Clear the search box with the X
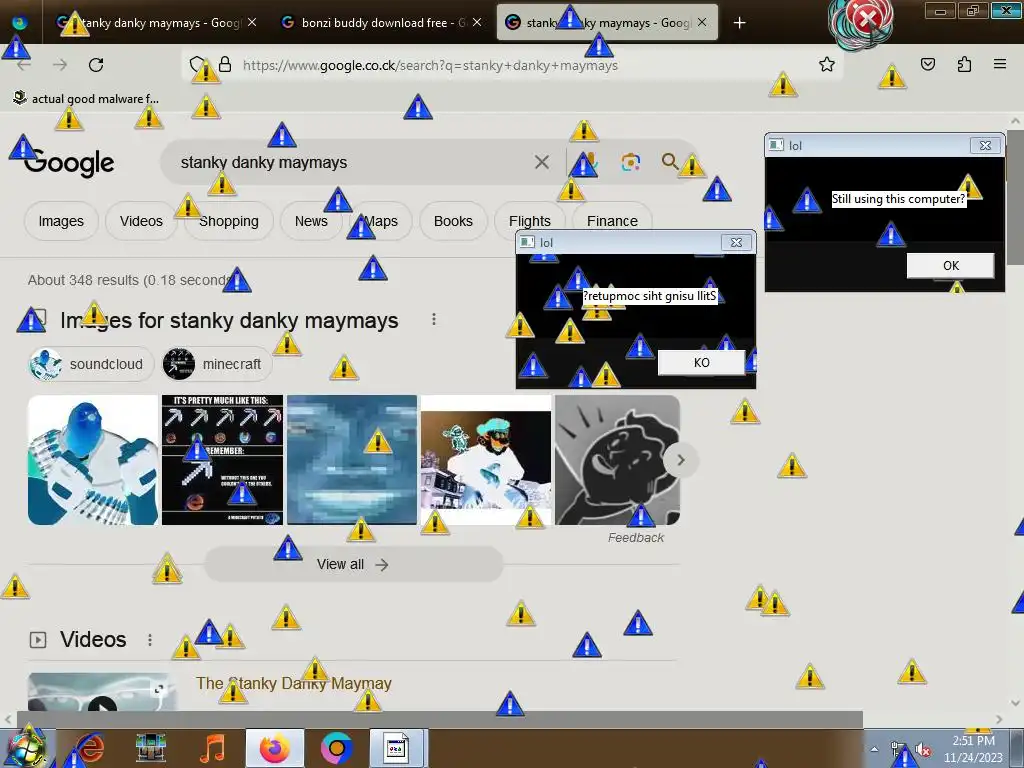The height and width of the screenshot is (768, 1024). click(x=541, y=162)
